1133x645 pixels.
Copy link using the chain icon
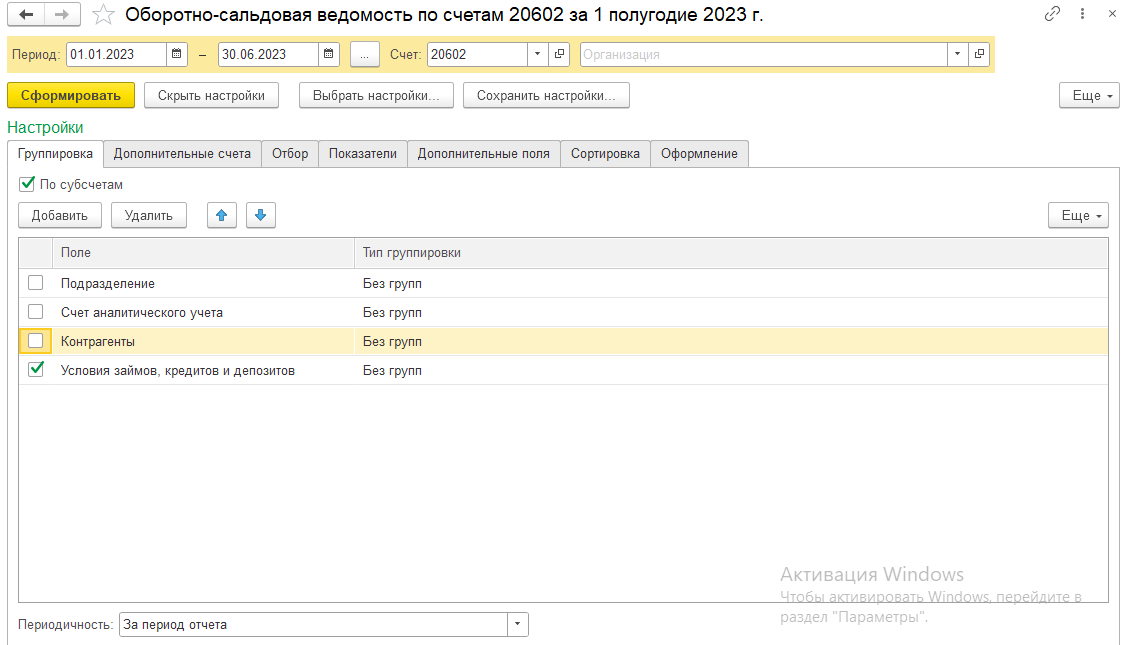coord(1052,15)
